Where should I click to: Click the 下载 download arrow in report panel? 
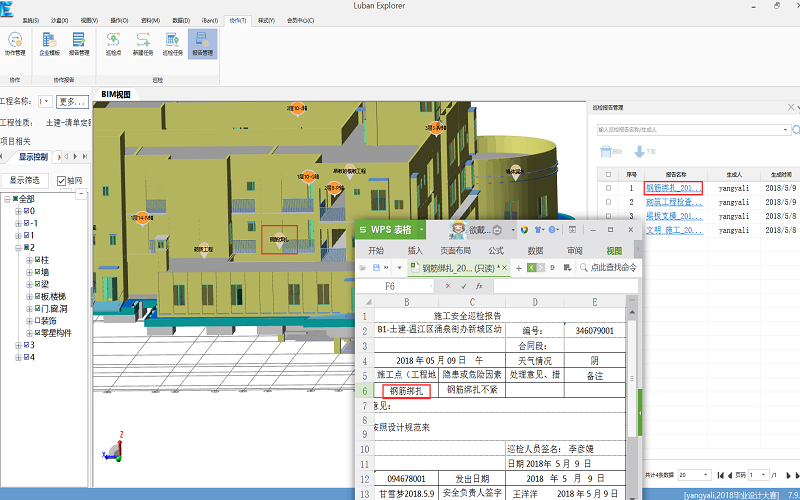[x=639, y=152]
